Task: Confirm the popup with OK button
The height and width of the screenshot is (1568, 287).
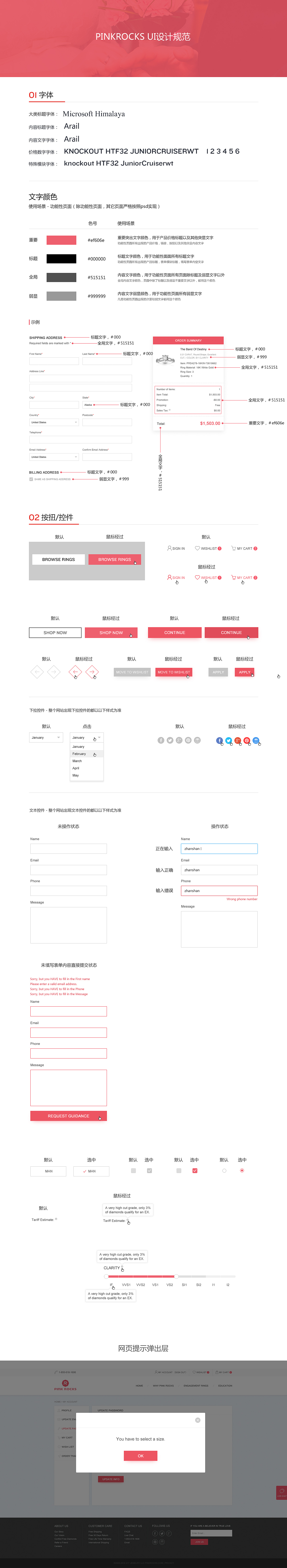Action: point(140,1456)
